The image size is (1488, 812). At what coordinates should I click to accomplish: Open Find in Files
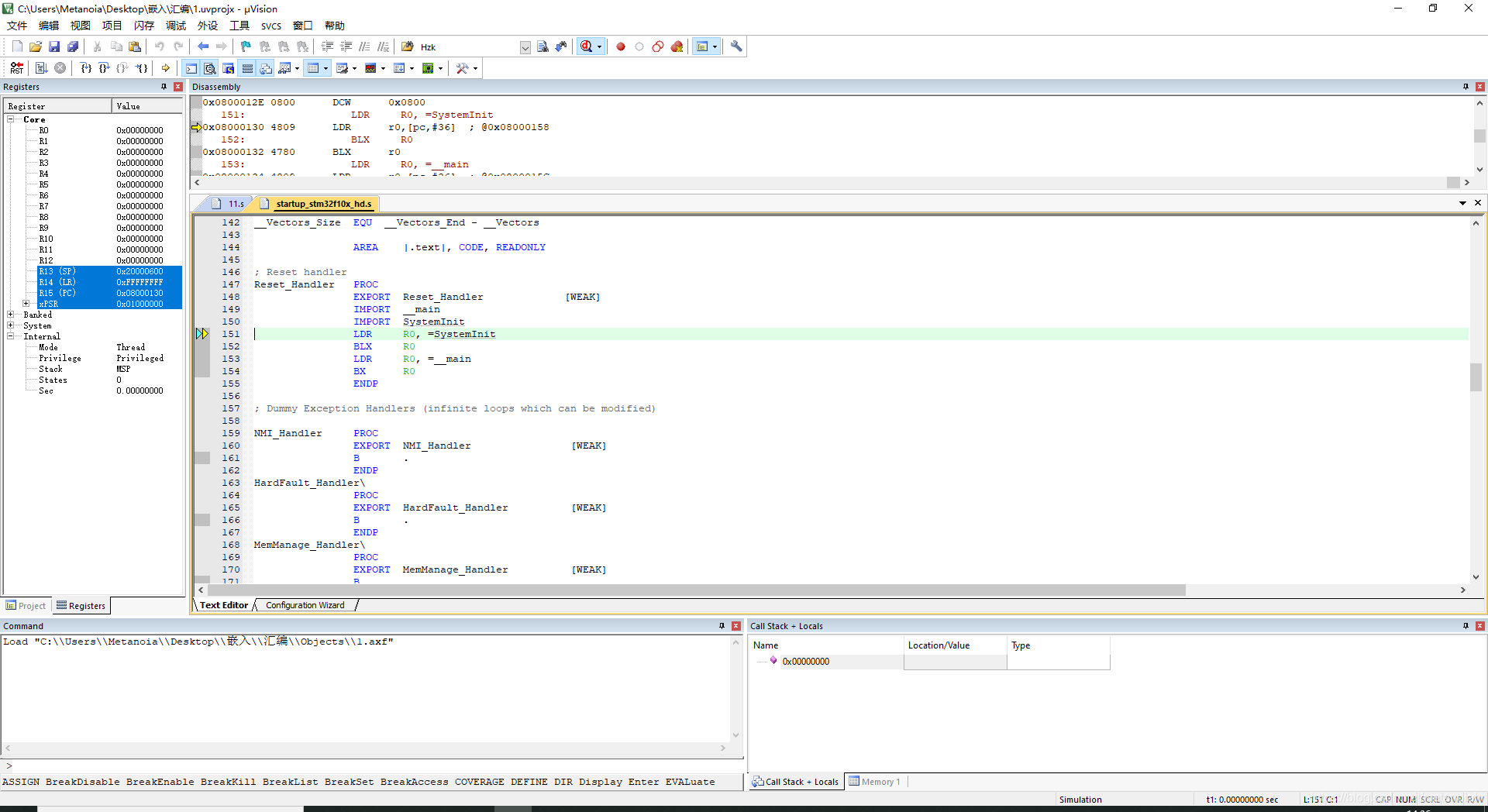point(407,46)
